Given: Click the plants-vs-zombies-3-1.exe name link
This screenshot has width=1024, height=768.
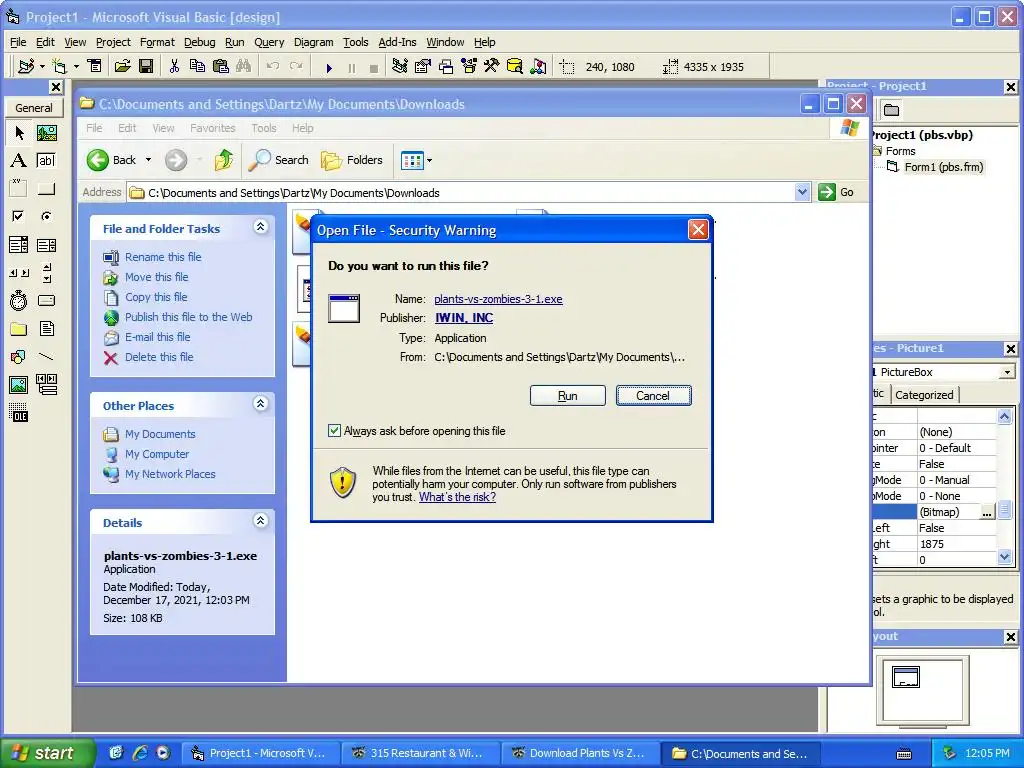Looking at the screenshot, I should [x=498, y=299].
